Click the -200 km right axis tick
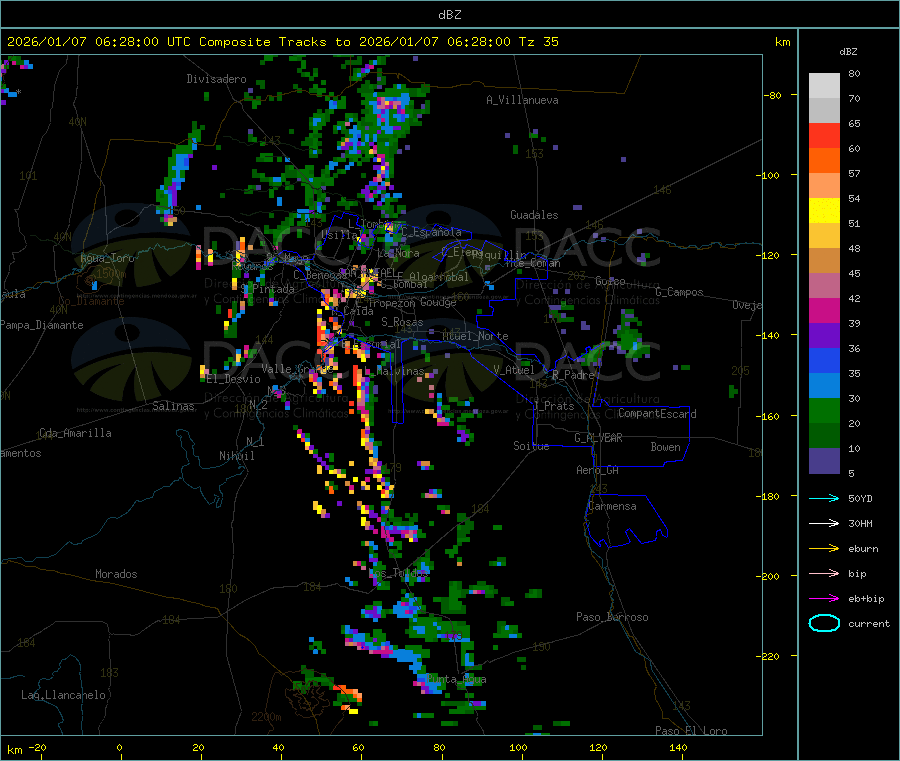 point(770,576)
